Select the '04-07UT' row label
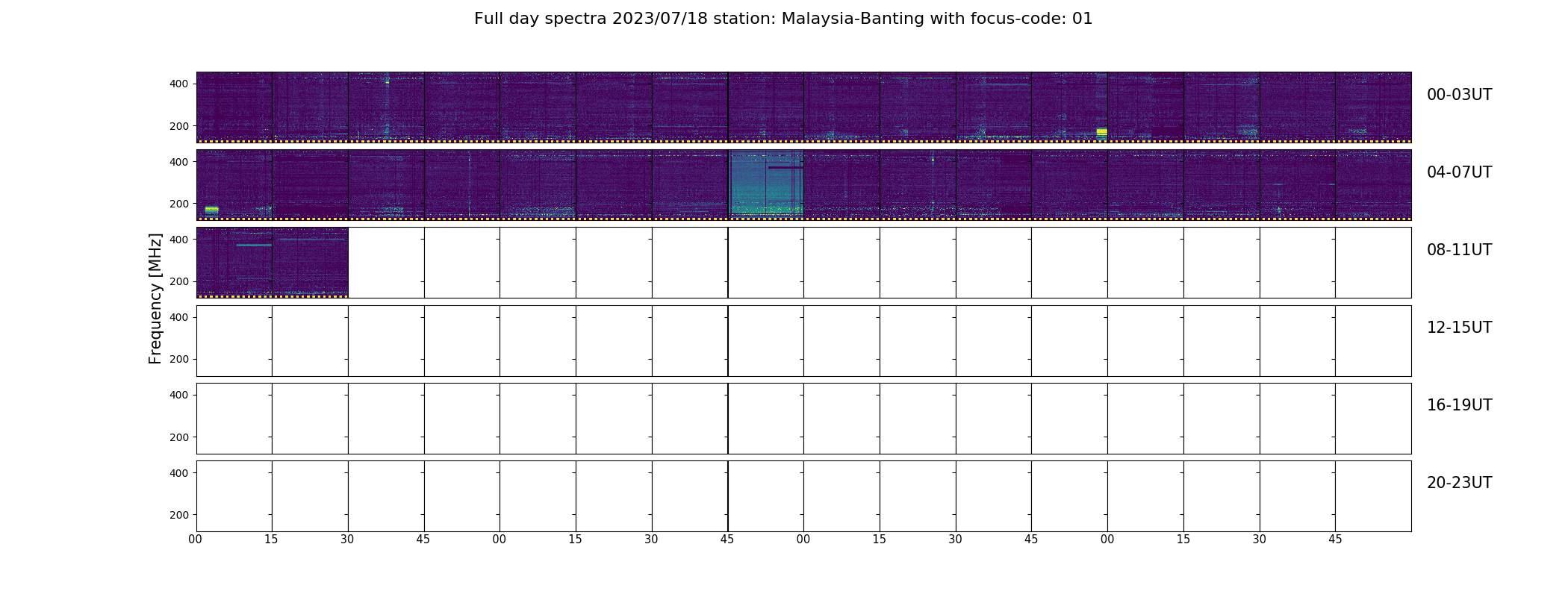 click(1459, 172)
